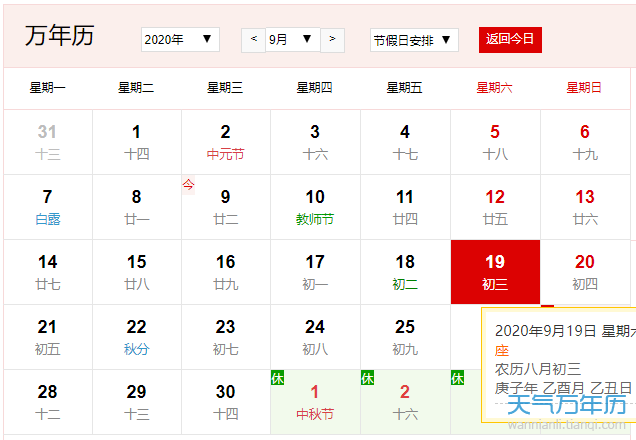
Task: Select September 30 十四
Action: pos(226,402)
